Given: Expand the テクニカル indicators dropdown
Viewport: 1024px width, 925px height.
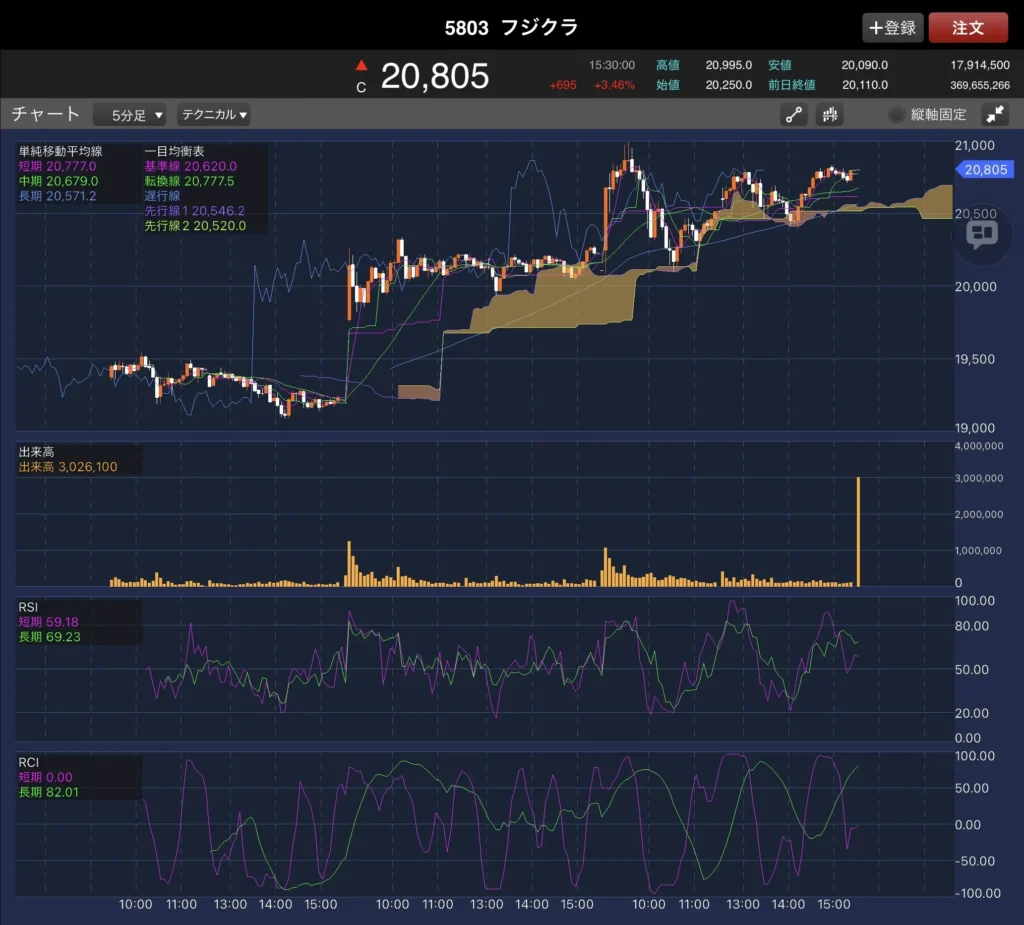Looking at the screenshot, I should coord(214,115).
